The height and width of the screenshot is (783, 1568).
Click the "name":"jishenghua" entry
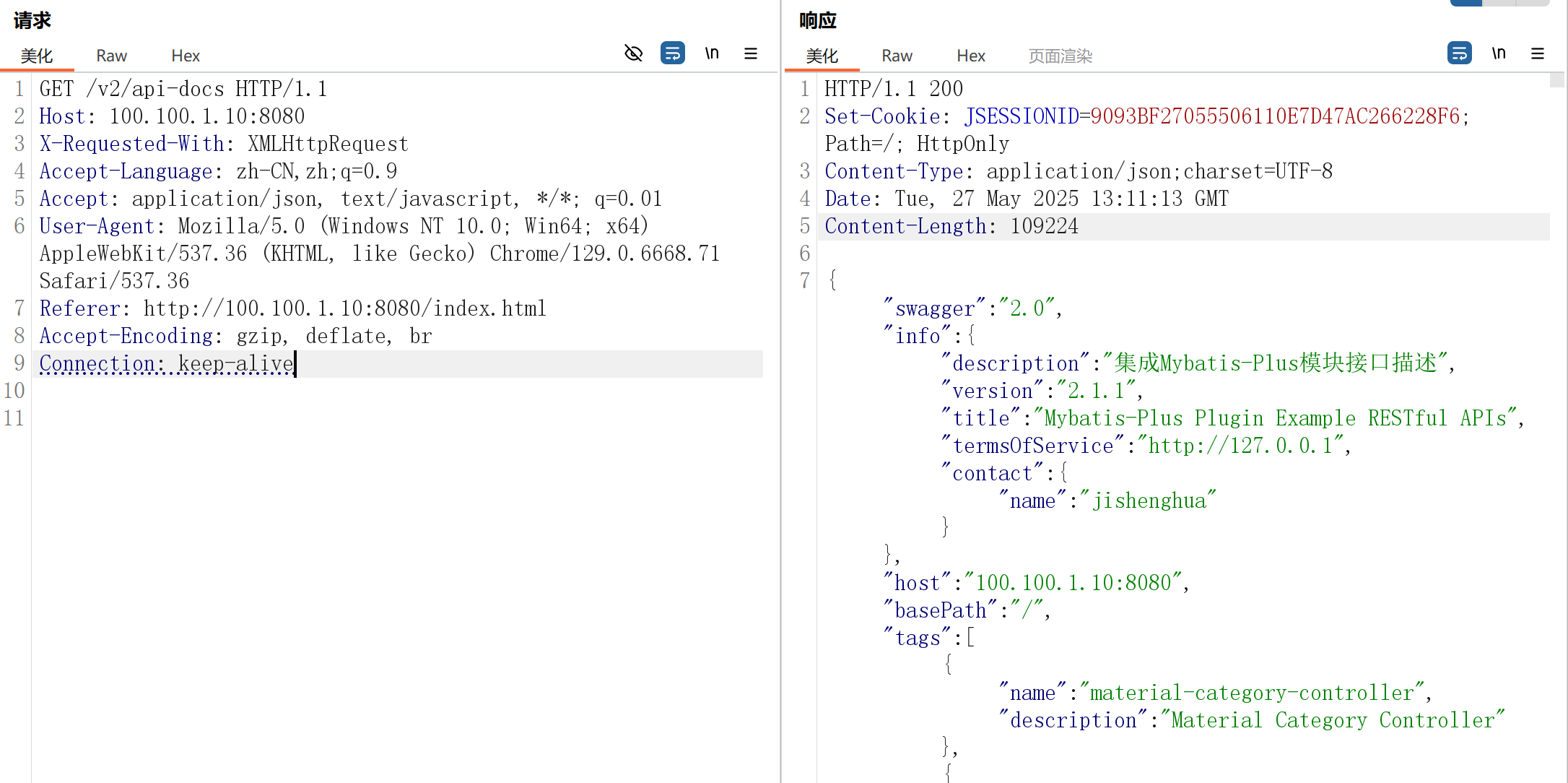click(1107, 501)
